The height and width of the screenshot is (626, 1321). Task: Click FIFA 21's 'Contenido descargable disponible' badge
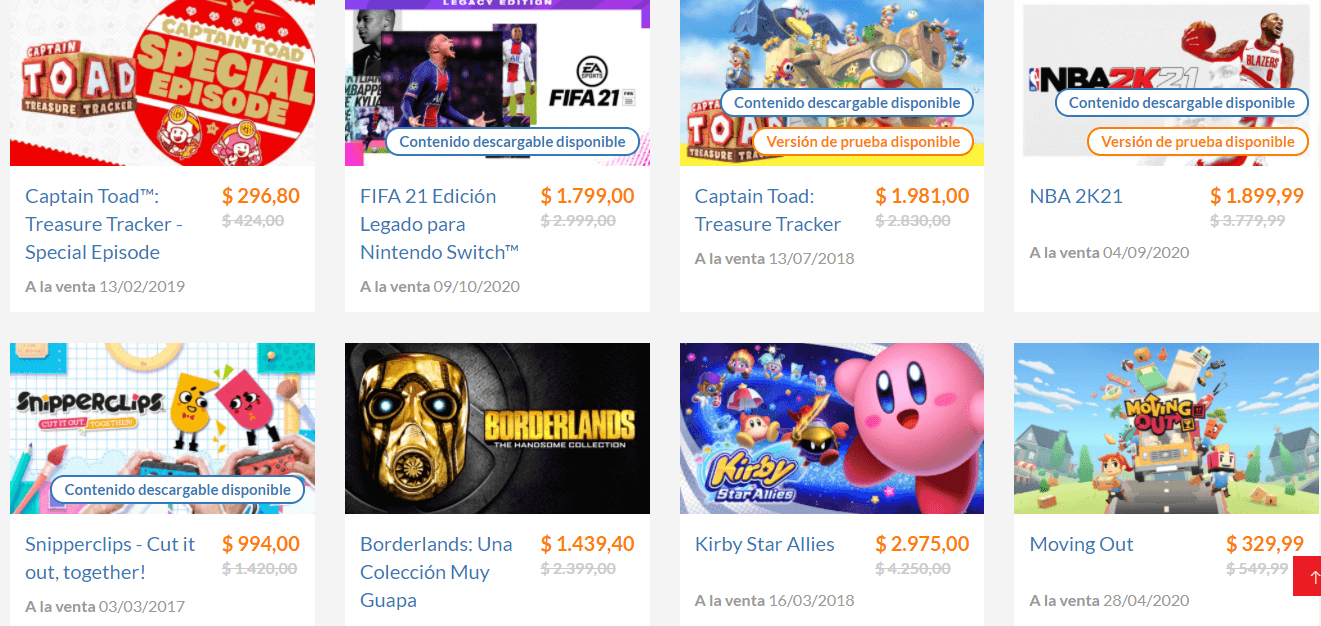click(x=512, y=142)
